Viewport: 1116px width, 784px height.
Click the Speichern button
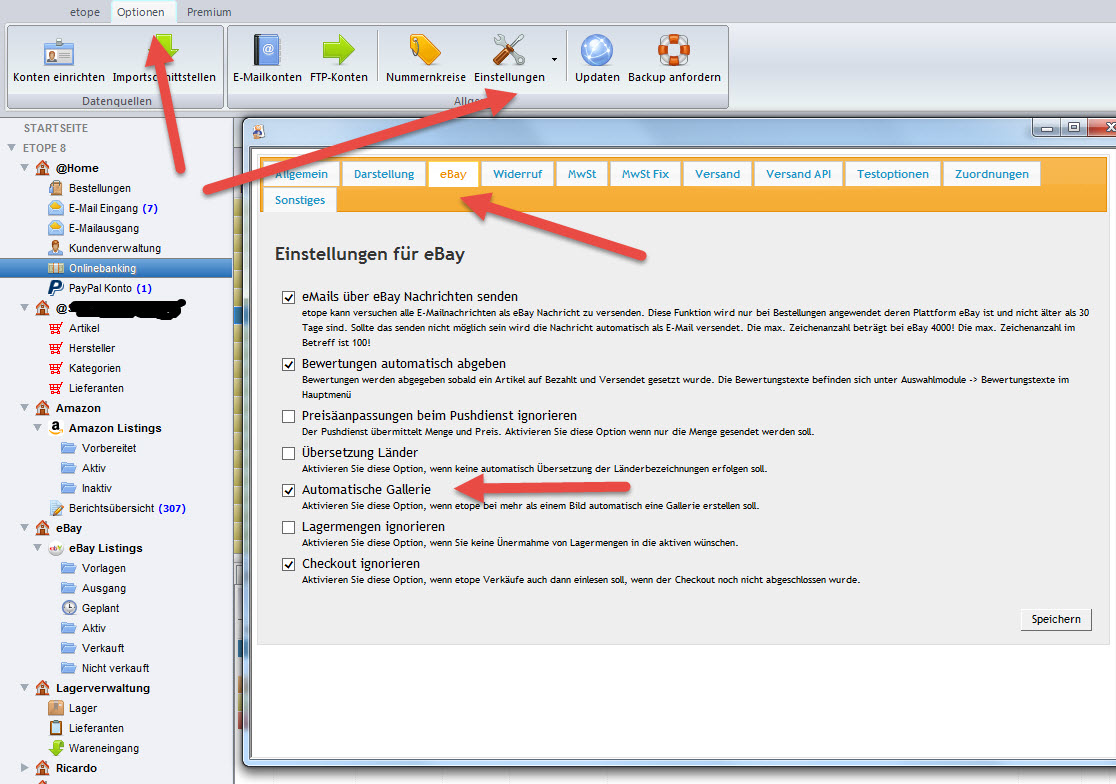tap(1056, 619)
